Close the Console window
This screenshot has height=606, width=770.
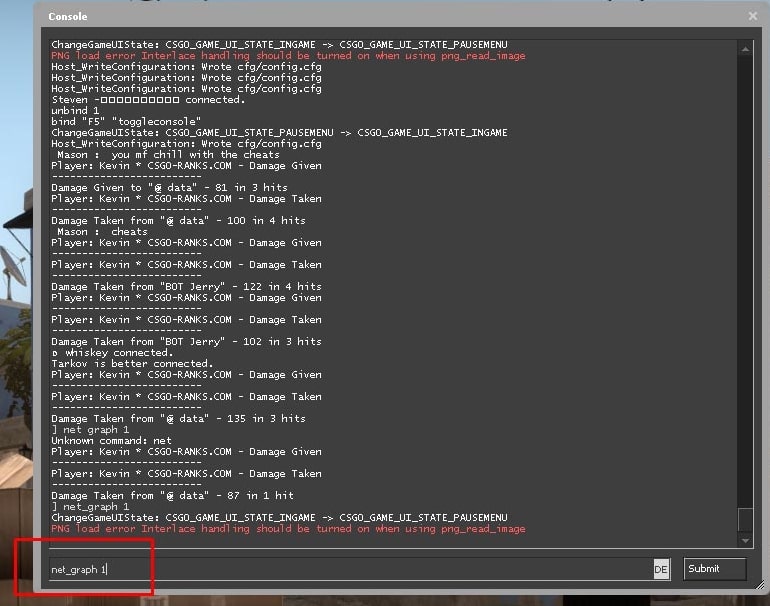(x=752, y=16)
